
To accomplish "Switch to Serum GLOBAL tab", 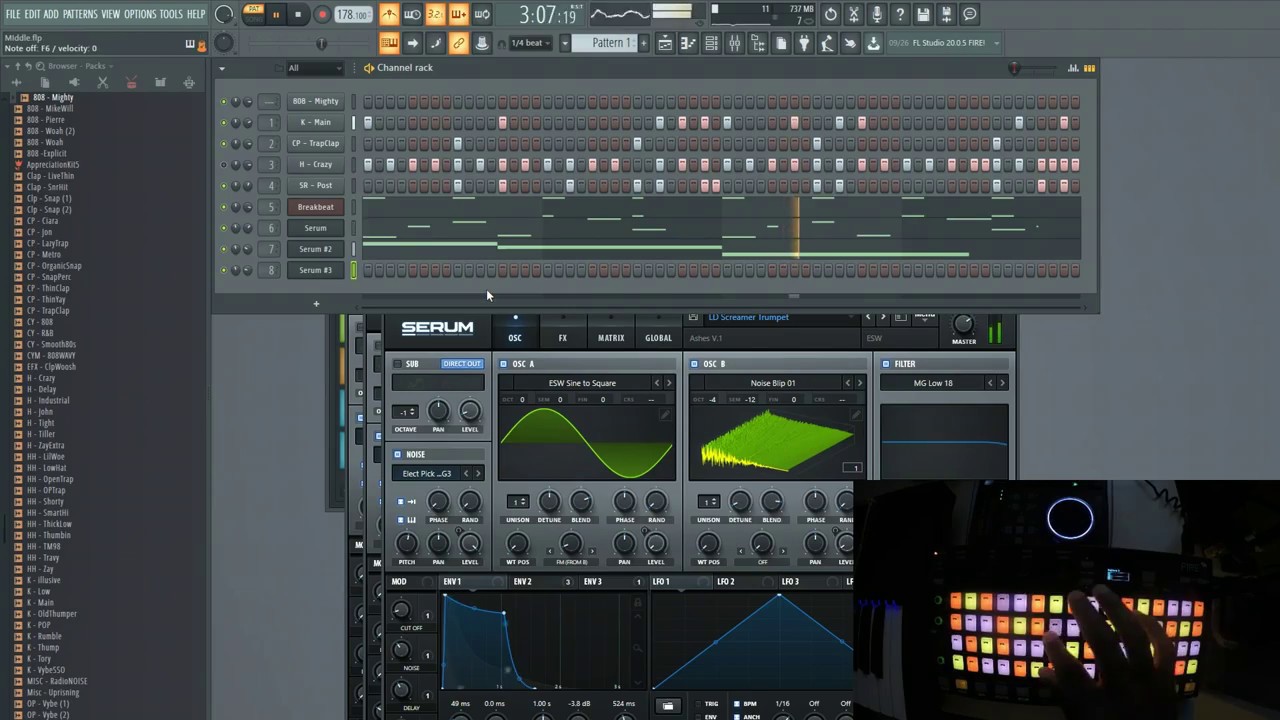I will coord(658,338).
